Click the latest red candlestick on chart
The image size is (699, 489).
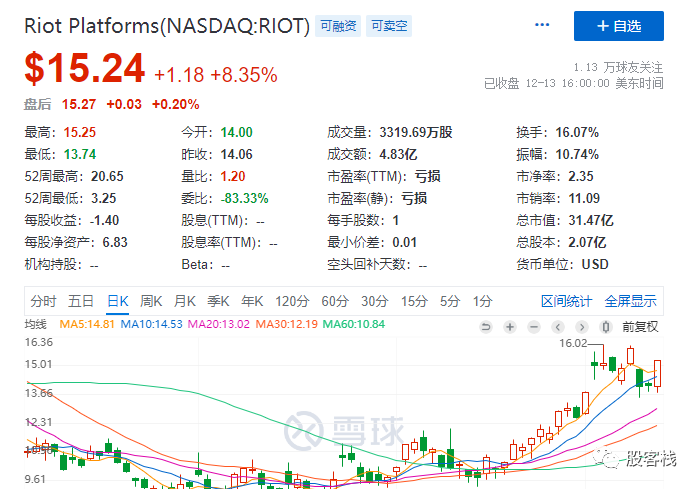click(x=658, y=374)
